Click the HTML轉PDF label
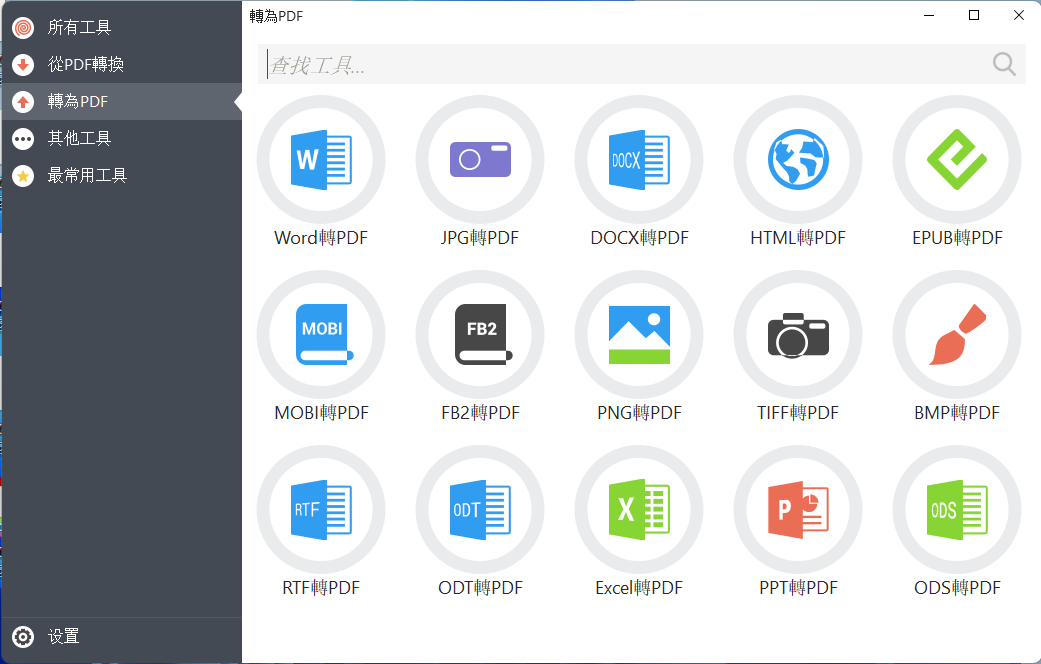Screen dimensions: 1041x664 pyautogui.click(x=798, y=238)
